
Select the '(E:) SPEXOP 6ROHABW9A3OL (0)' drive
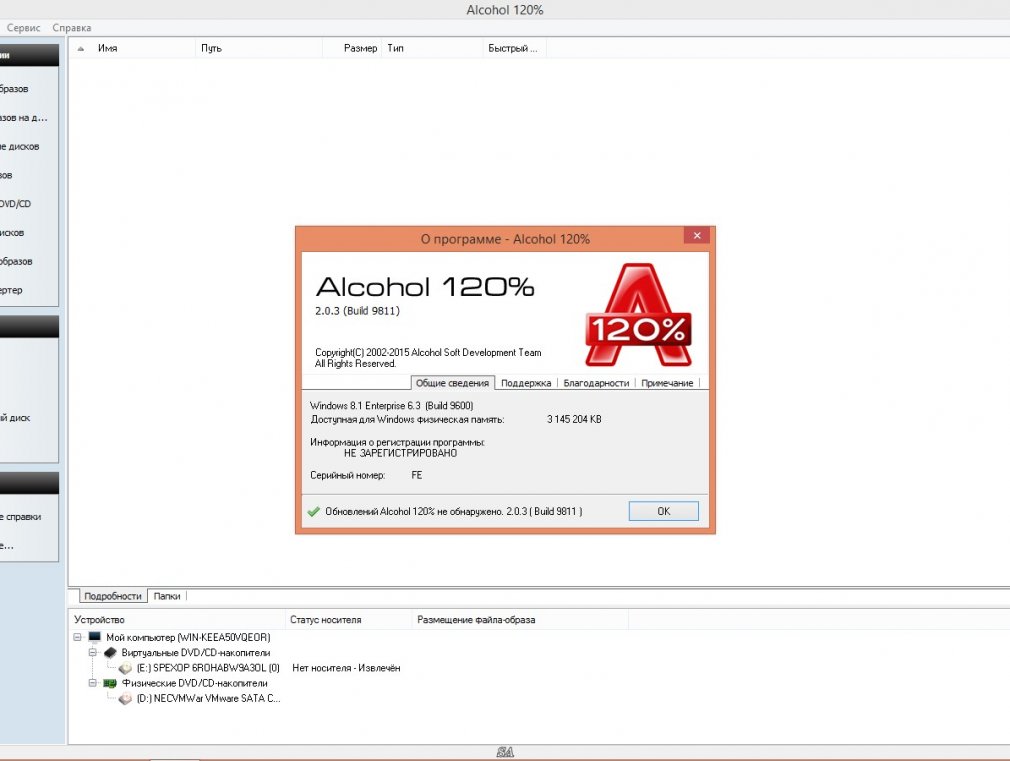click(208, 668)
